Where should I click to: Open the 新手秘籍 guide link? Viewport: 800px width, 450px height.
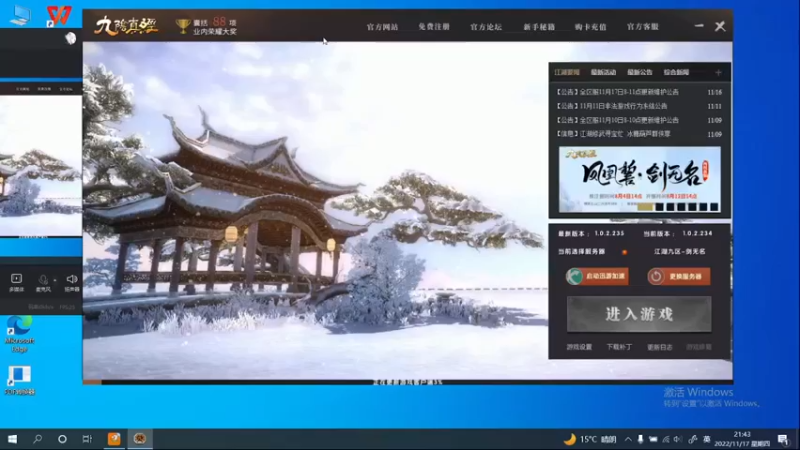(539, 27)
